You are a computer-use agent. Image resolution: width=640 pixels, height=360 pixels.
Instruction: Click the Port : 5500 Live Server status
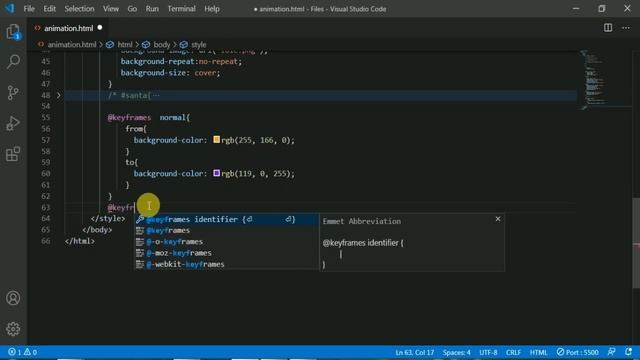point(578,352)
